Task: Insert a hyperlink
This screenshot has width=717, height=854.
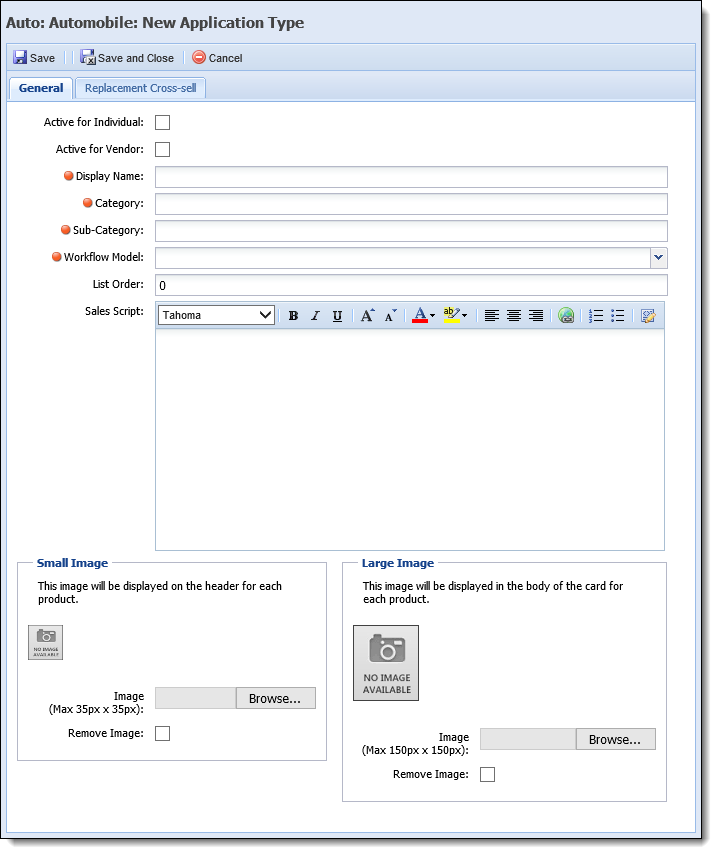Action: [566, 315]
